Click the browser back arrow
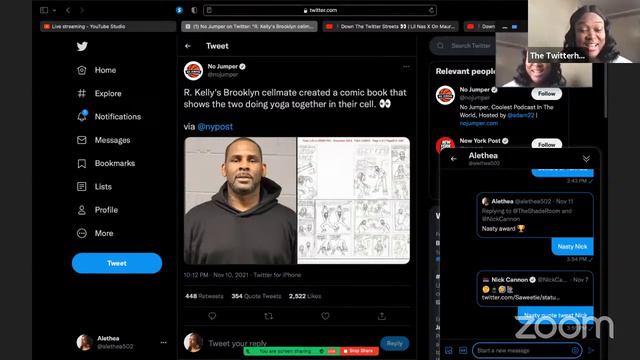The height and width of the screenshot is (360, 640). pos(68,10)
